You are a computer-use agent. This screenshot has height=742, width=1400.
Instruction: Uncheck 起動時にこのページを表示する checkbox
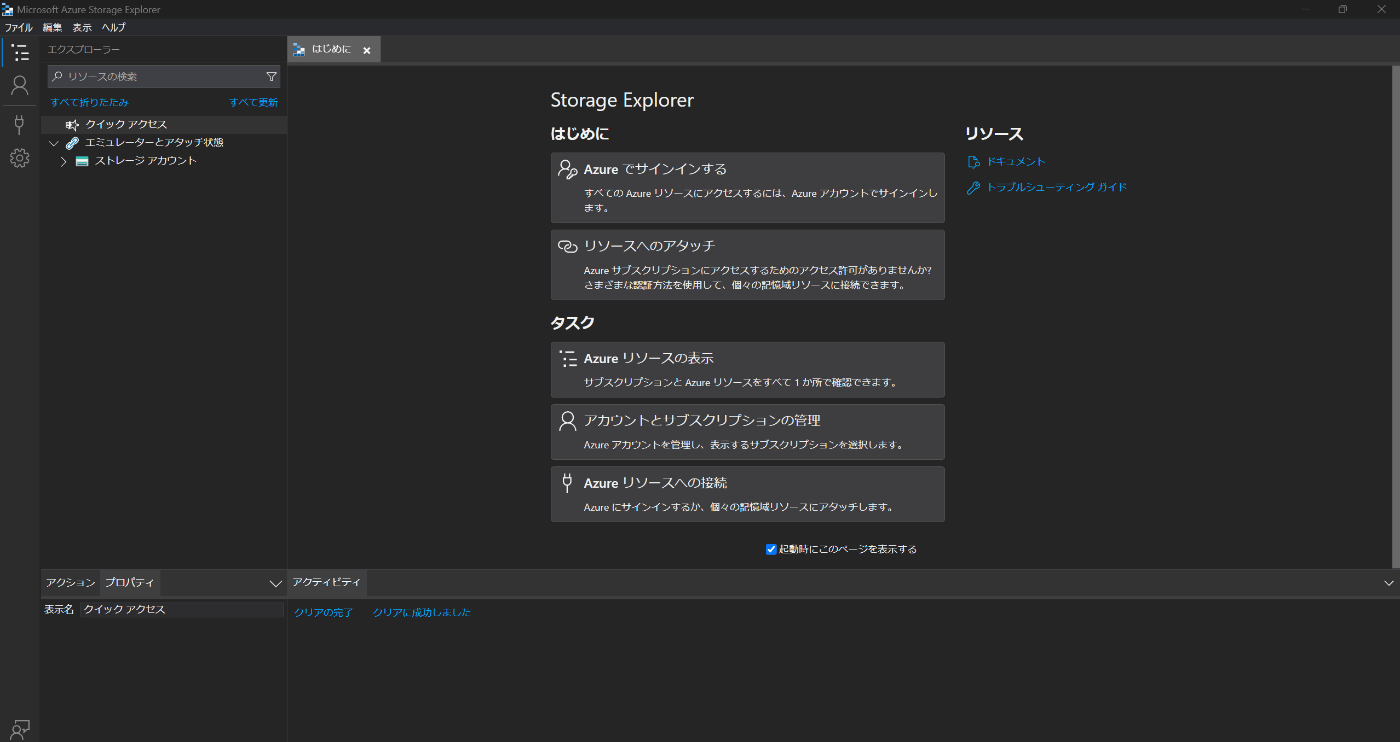[771, 549]
